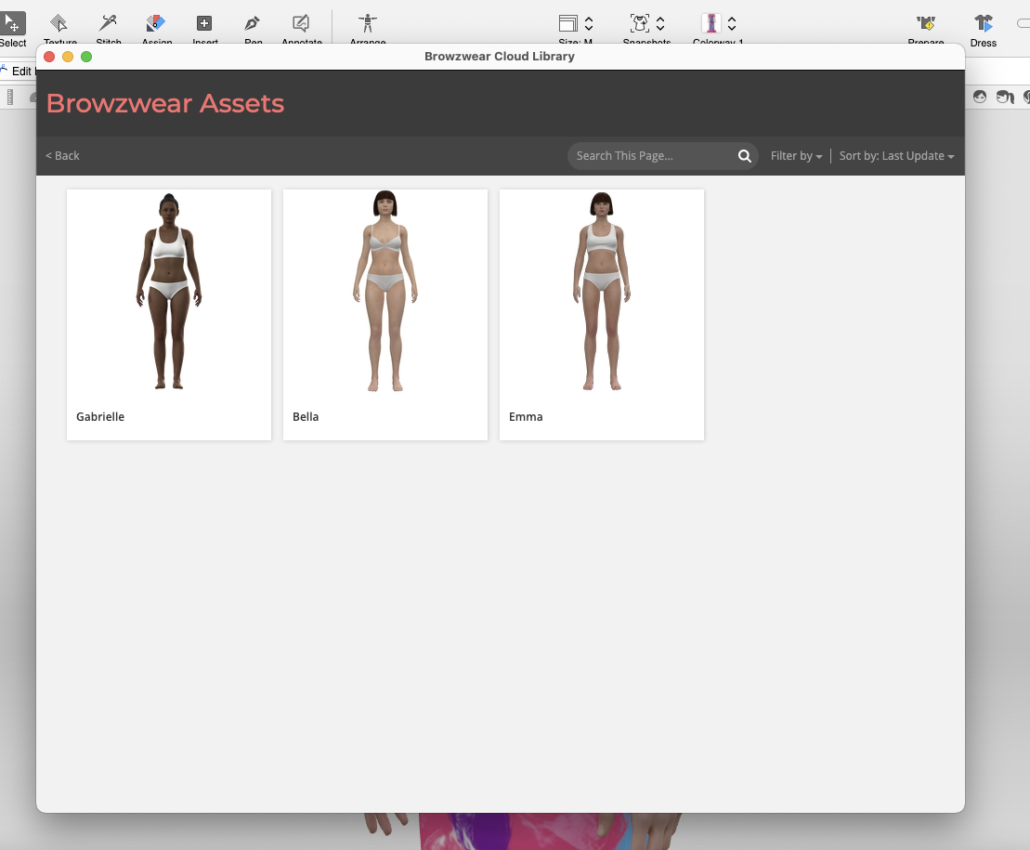Open the Sort by Last Update menu
This screenshot has width=1030, height=850.
tap(896, 156)
